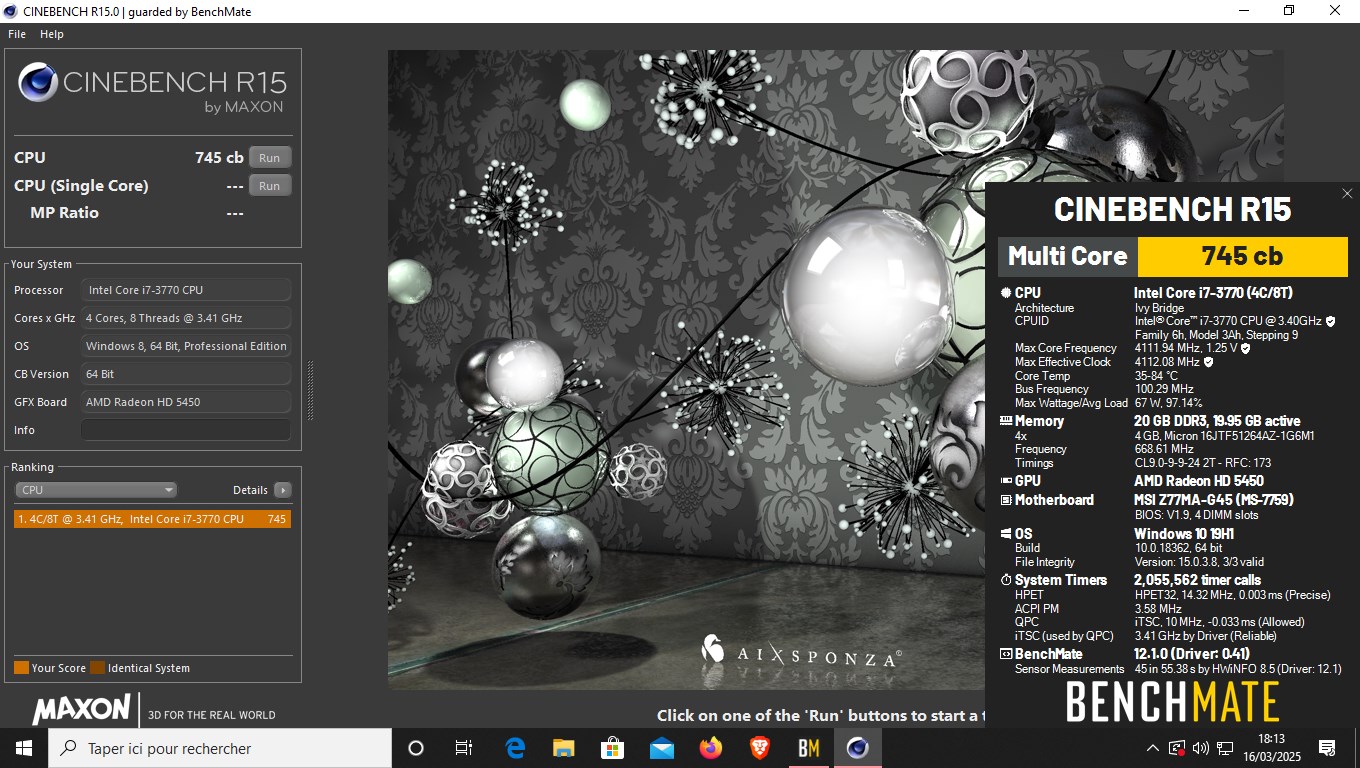Click the Timings CL9.0-9-9-24 2T value
The height and width of the screenshot is (768, 1360).
[x=1203, y=463]
